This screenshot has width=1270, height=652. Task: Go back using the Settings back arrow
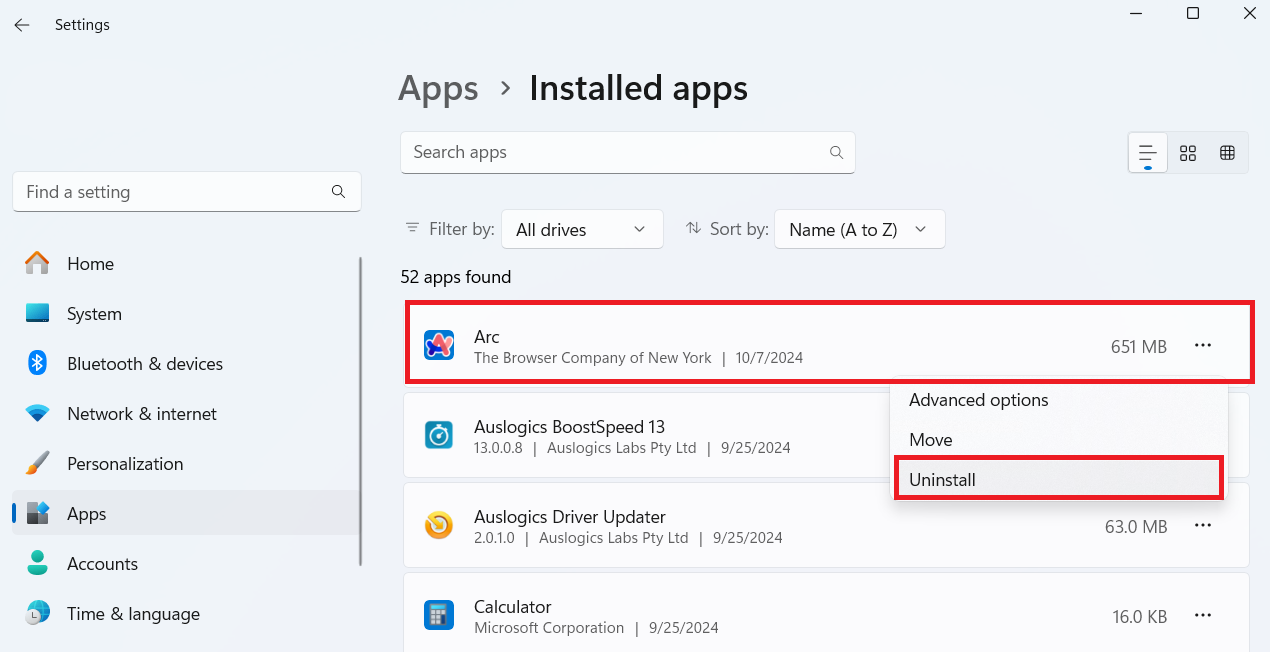(22, 25)
